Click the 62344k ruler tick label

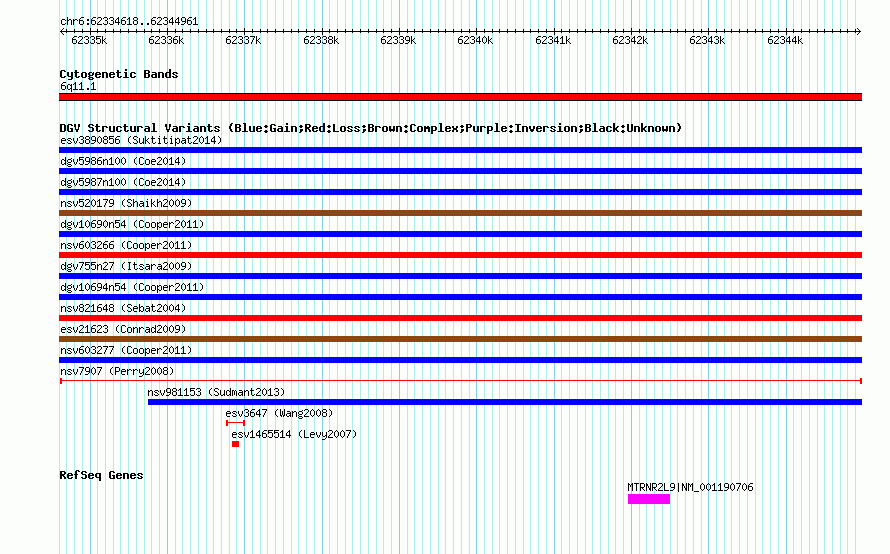786,40
